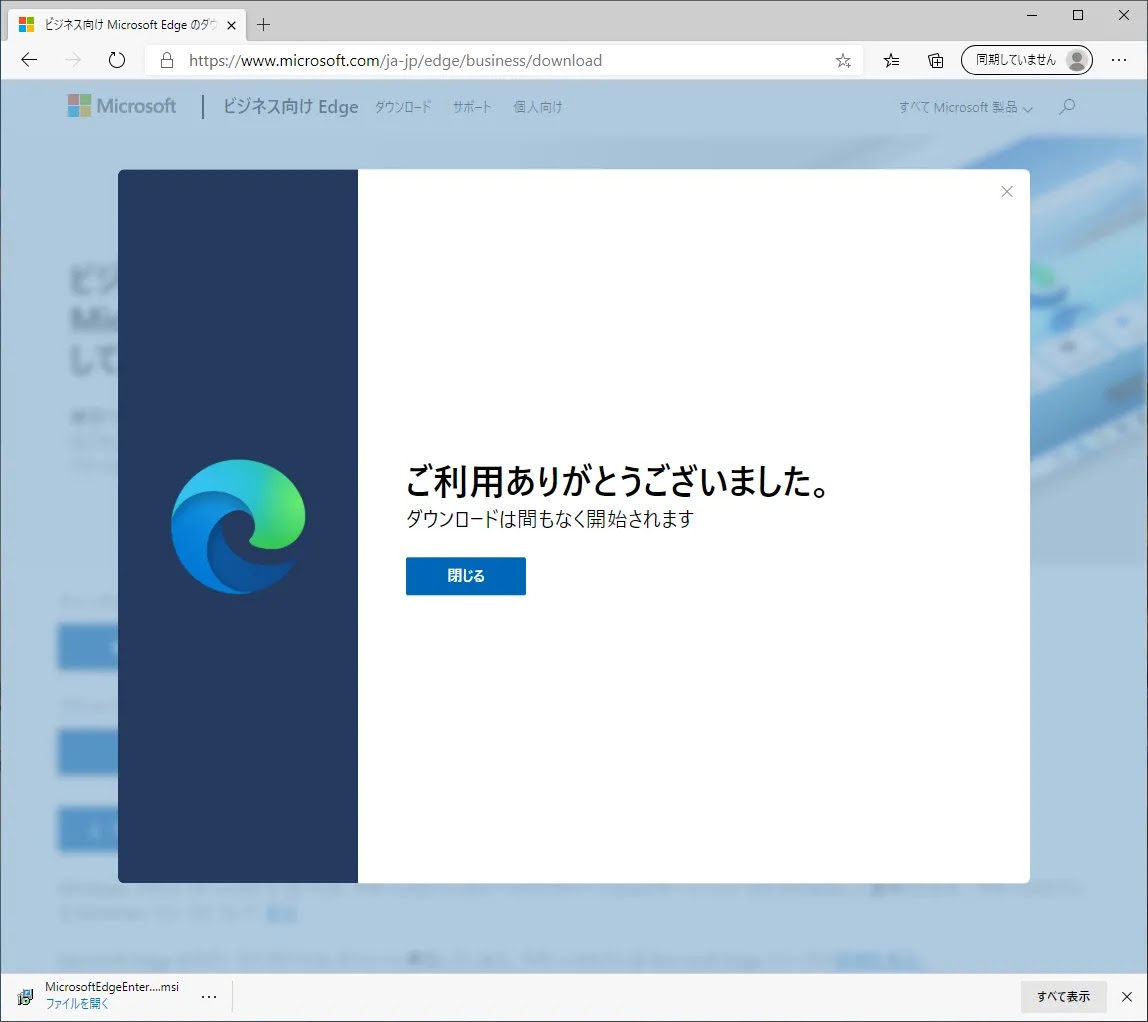1148x1022 pixels.
Task: Open the ダウンロード nav item
Action: click(403, 107)
